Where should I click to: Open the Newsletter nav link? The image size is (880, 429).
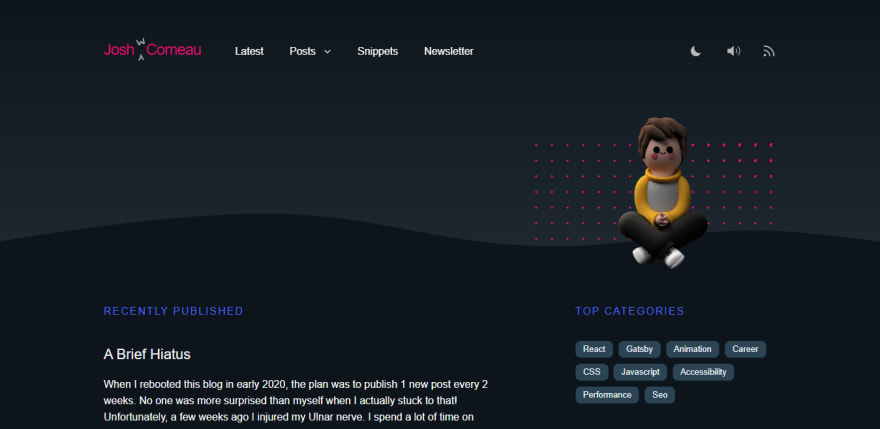tap(448, 51)
